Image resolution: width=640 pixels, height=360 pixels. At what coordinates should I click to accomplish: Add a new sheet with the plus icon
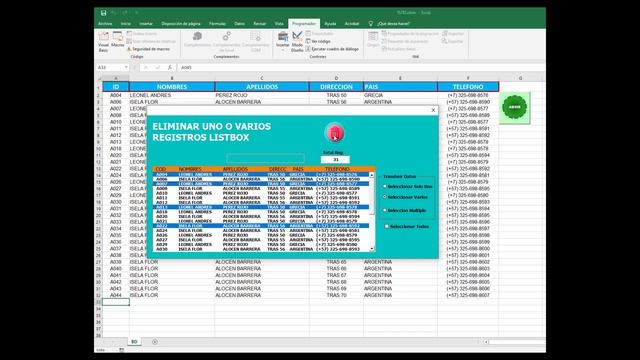click(155, 342)
